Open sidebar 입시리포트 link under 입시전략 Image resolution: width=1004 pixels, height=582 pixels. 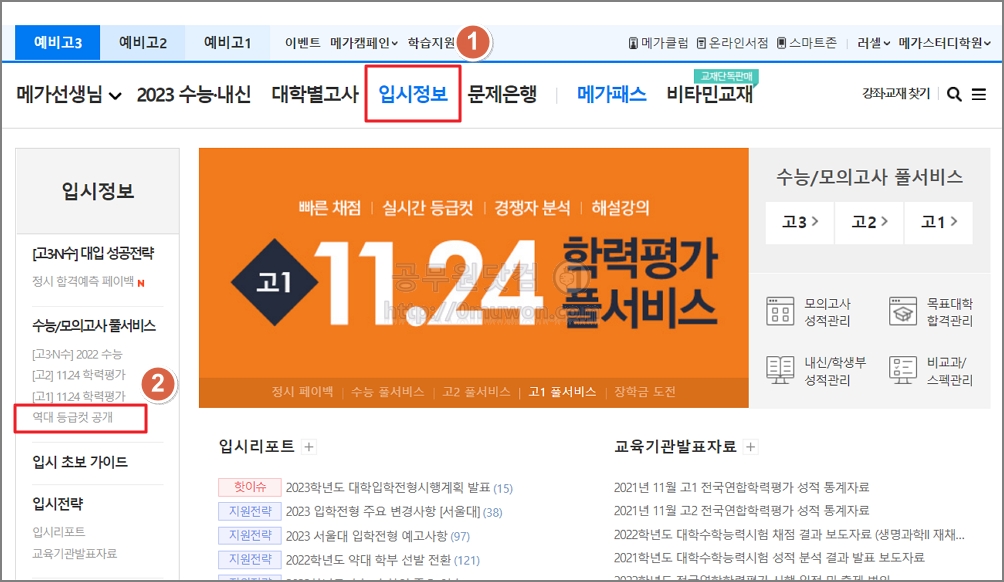(x=58, y=531)
